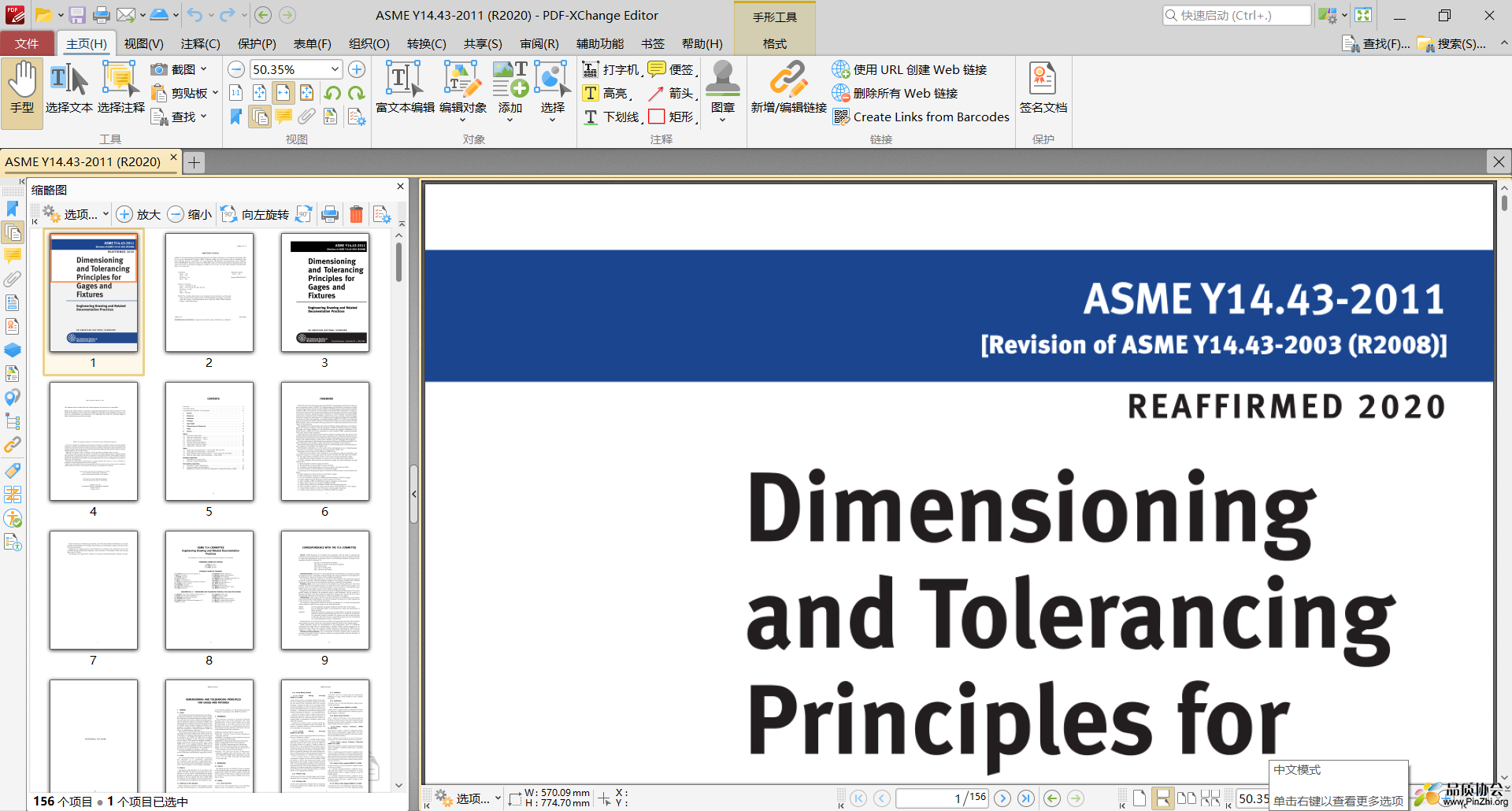This screenshot has height=811, width=1512.
Task: Show attachments pane paperclip icon
Action: tap(307, 117)
